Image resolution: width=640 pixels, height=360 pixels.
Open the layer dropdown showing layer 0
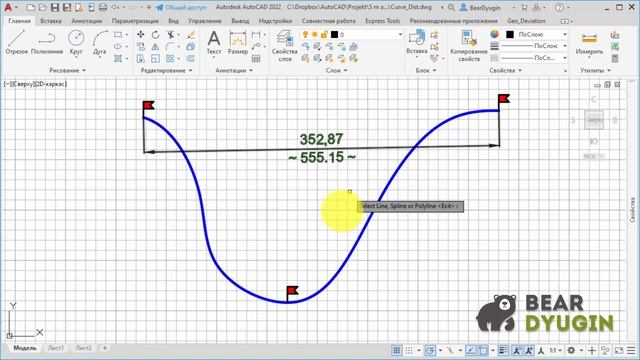tap(352, 35)
